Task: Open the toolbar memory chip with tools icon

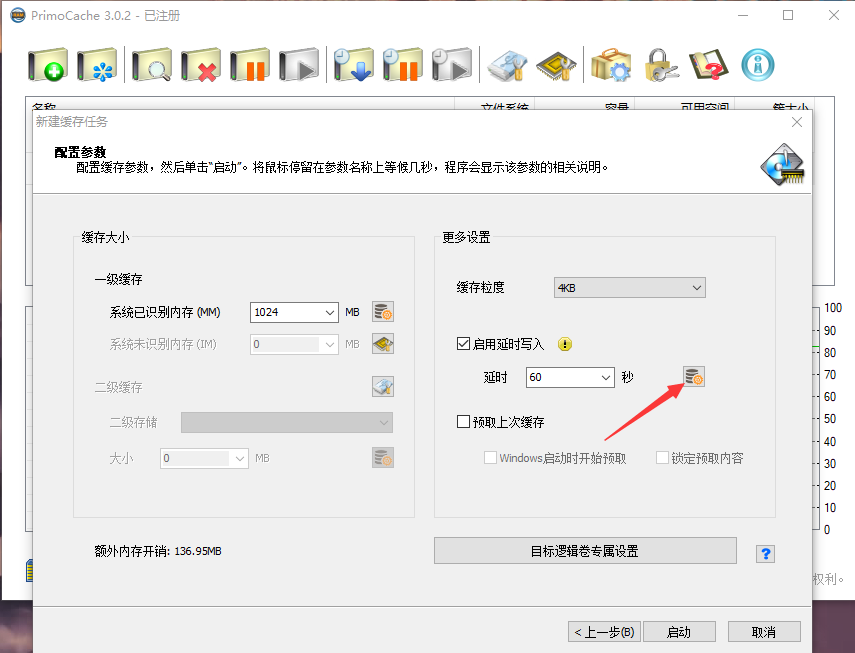Action: [556, 65]
